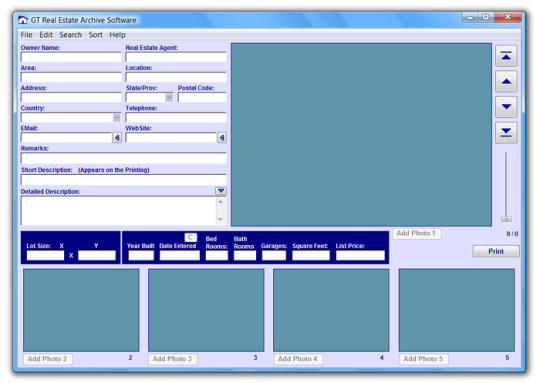
Task: Click the Date Entered input field
Action: click(x=180, y=256)
